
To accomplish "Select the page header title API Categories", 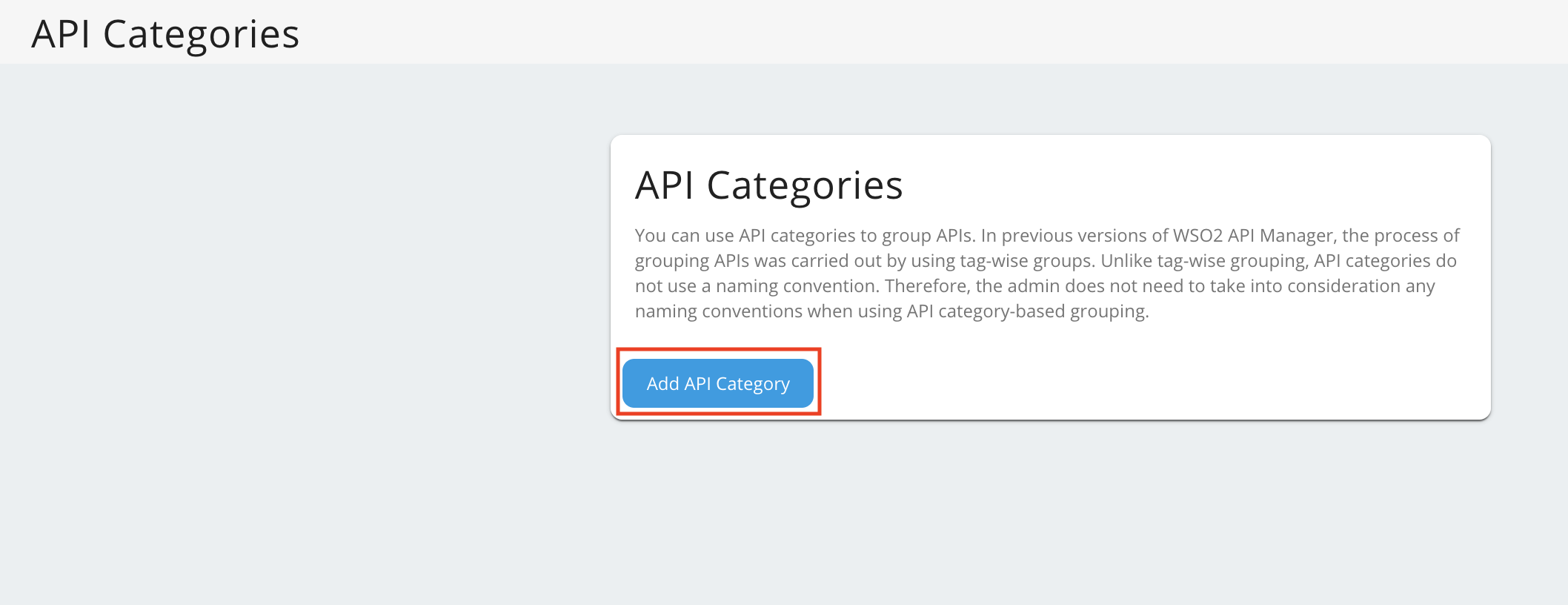I will pyautogui.click(x=165, y=34).
